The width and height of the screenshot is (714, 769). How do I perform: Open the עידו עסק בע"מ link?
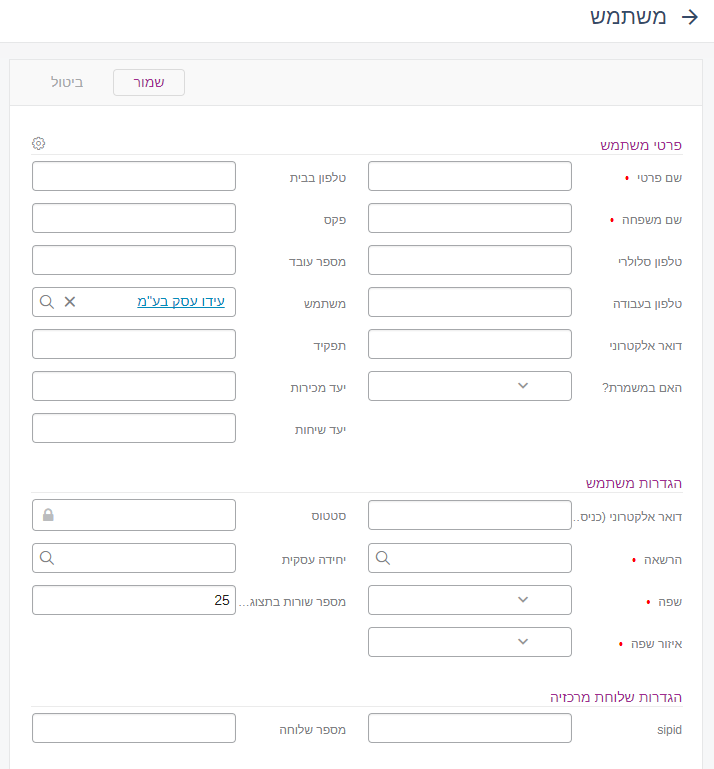(x=181, y=301)
